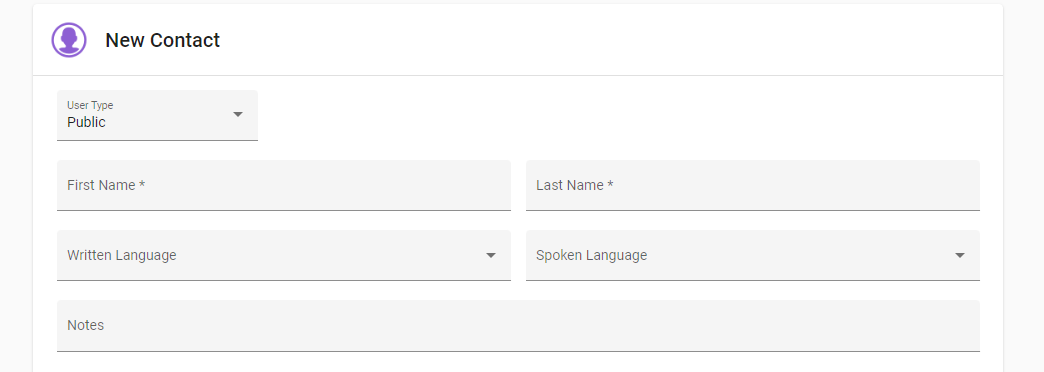This screenshot has width=1044, height=372.
Task: Open the User Type dropdown
Action: [x=157, y=115]
